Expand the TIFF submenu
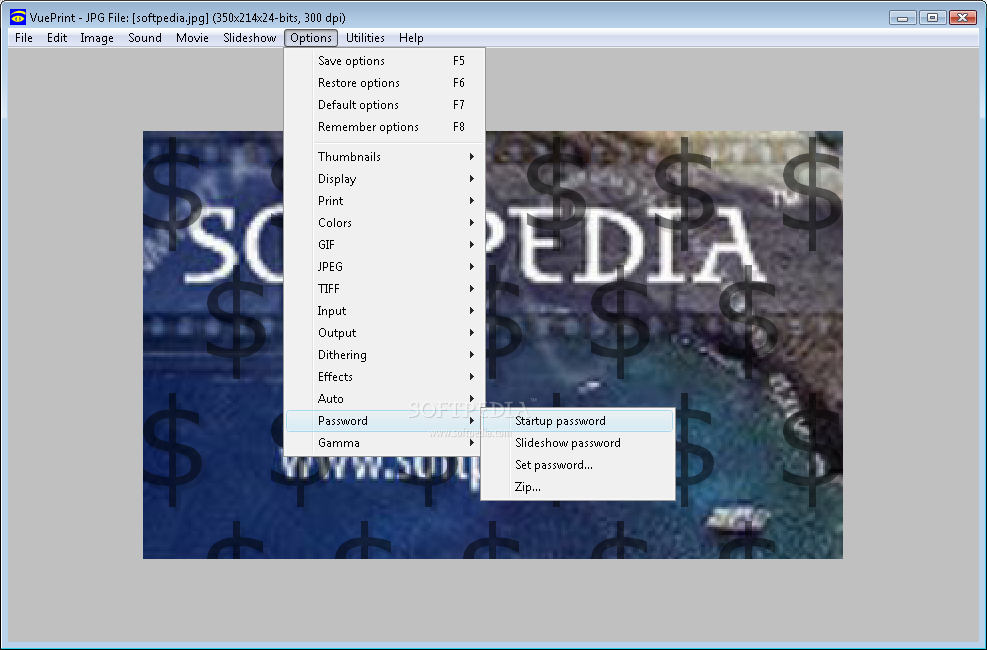Screen dimensions: 987x650 coord(385,289)
